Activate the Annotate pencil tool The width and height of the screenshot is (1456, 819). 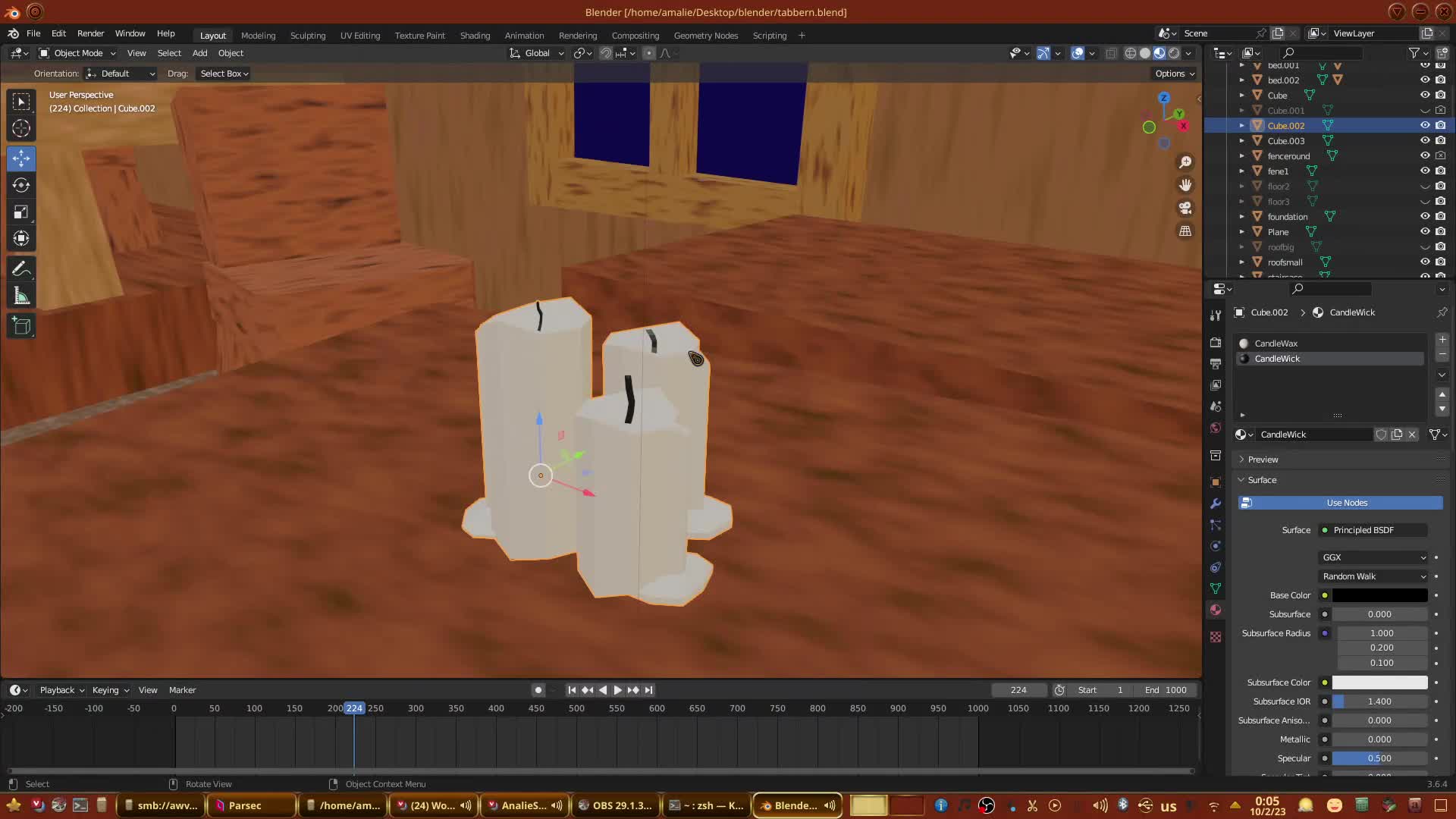(21, 269)
